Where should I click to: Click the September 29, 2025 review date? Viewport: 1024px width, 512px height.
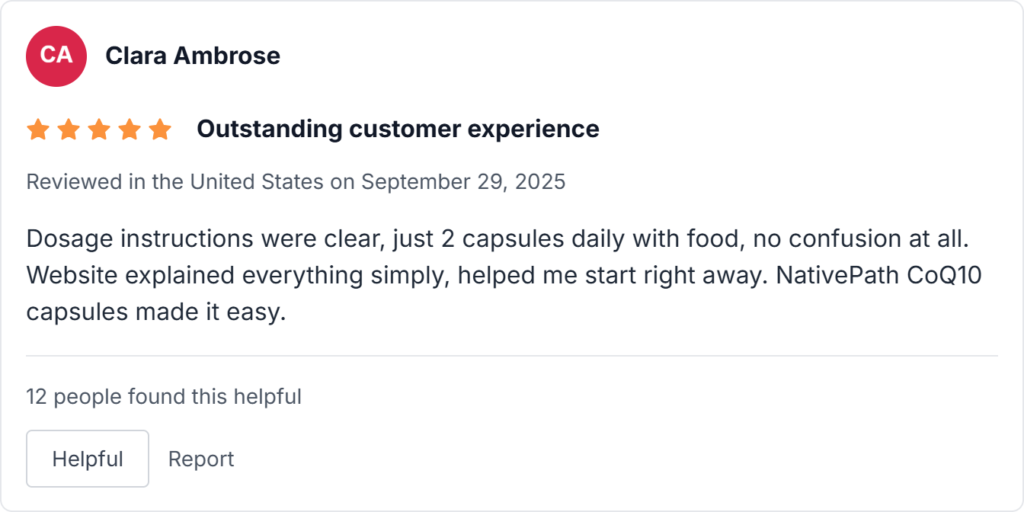(x=463, y=182)
